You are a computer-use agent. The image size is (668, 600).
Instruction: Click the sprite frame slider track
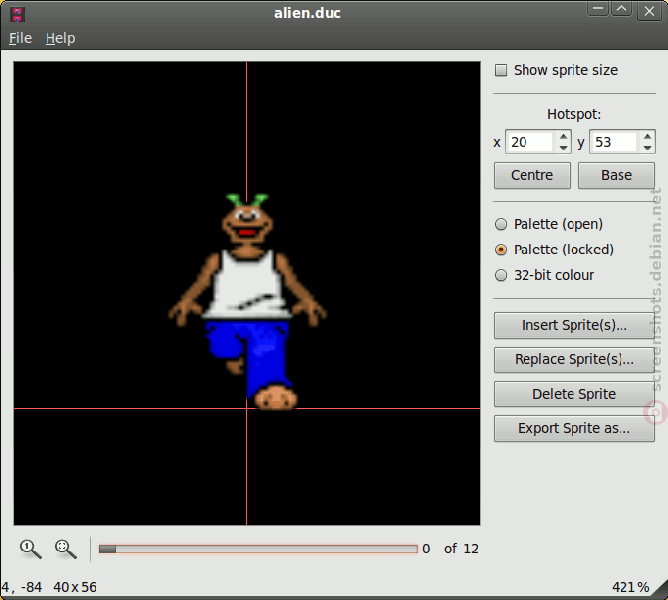pos(258,549)
